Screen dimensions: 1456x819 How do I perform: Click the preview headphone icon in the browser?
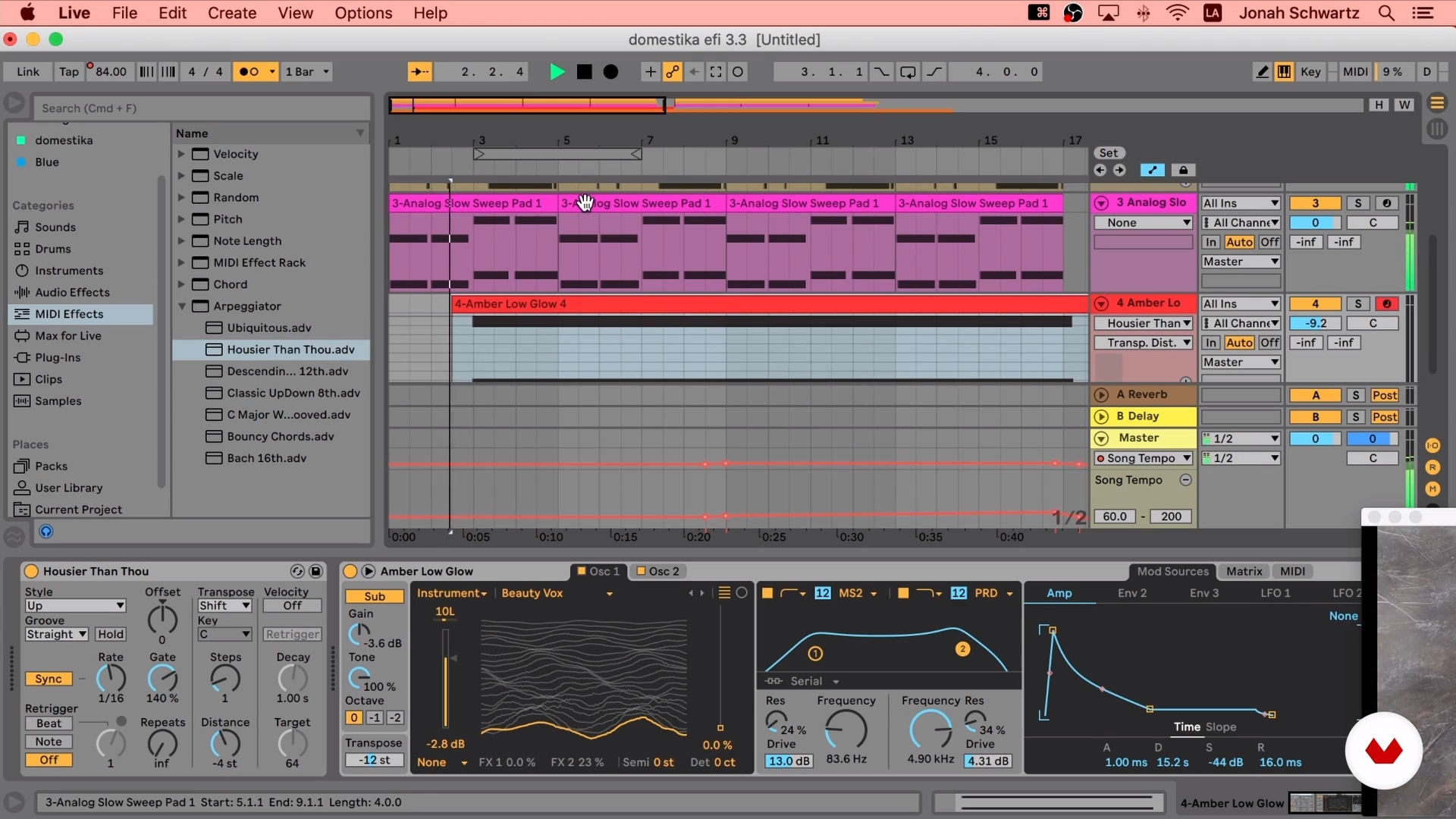pyautogui.click(x=46, y=532)
